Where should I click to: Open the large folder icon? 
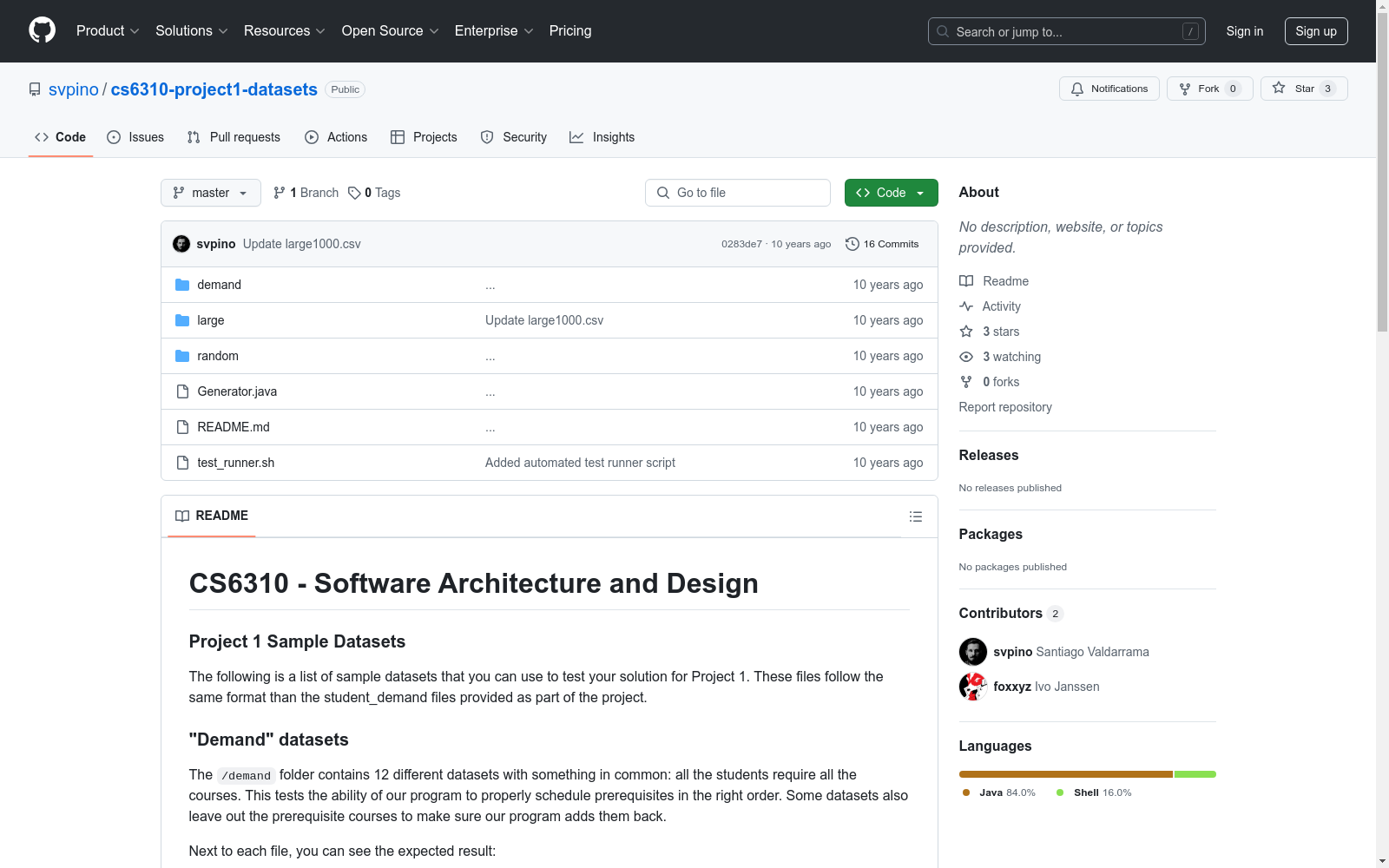tap(182, 320)
